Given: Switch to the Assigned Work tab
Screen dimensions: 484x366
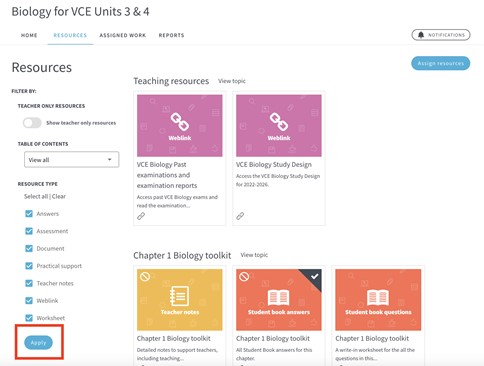Looking at the screenshot, I should coord(123,35).
